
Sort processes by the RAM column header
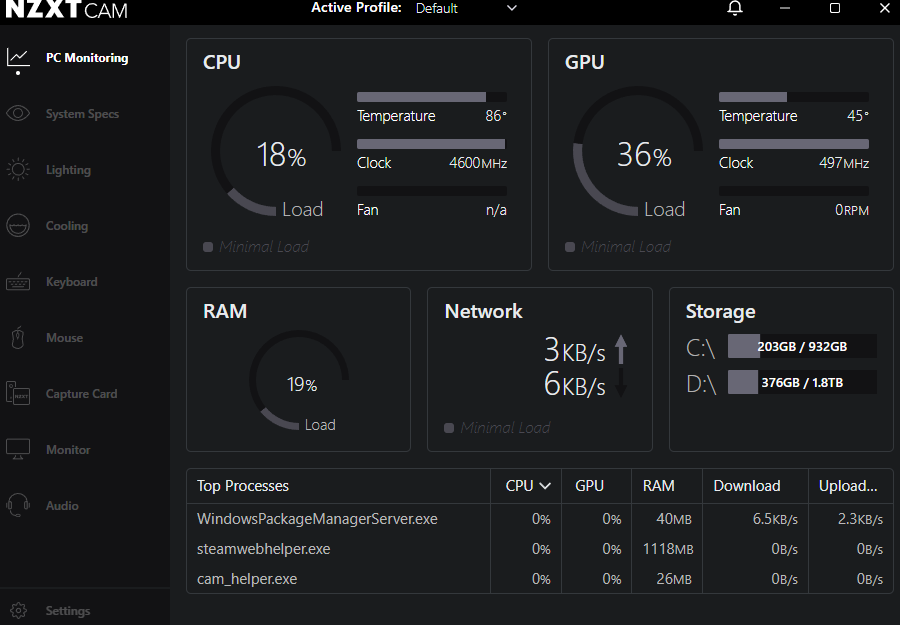coord(658,486)
